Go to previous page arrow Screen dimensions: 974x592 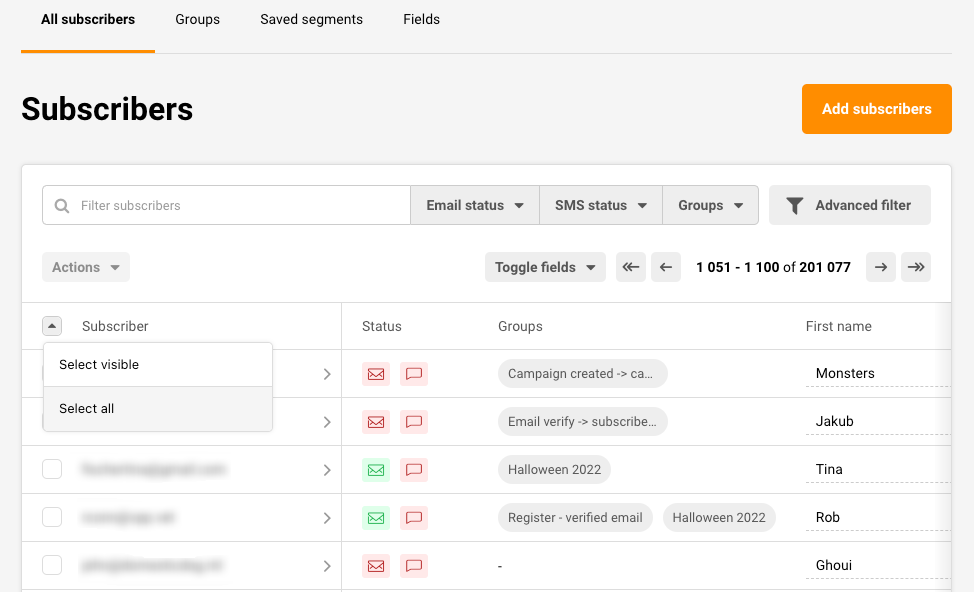666,267
